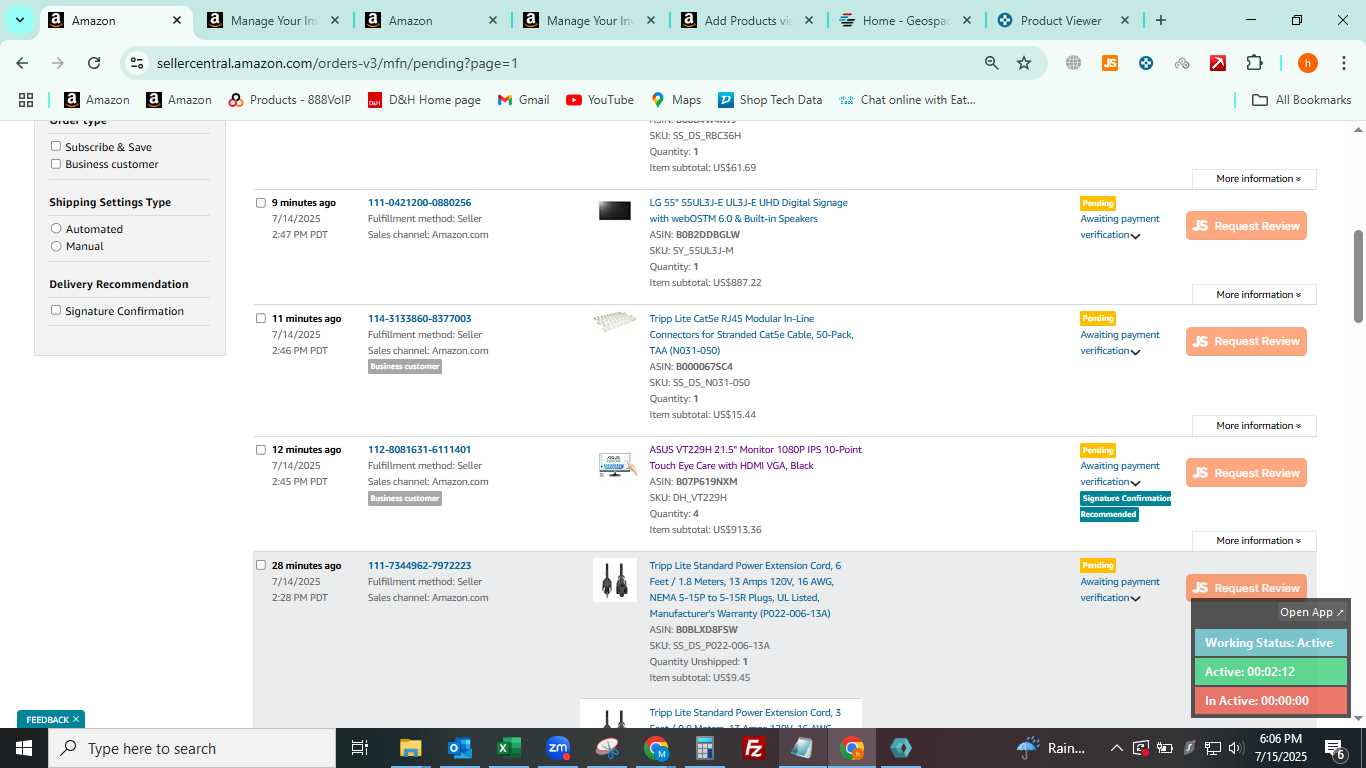The image size is (1366, 768).
Task: Click Request Review for ASUS monitor order
Action: point(1246,473)
